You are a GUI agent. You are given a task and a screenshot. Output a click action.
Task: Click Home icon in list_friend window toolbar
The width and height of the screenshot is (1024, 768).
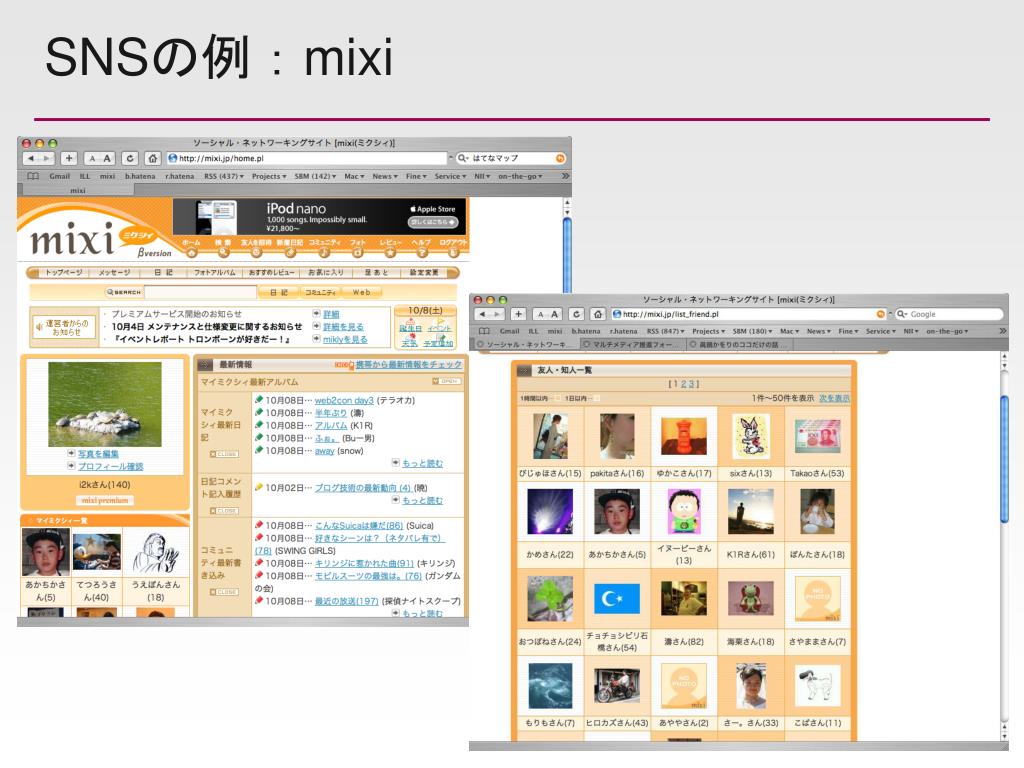tap(598, 314)
